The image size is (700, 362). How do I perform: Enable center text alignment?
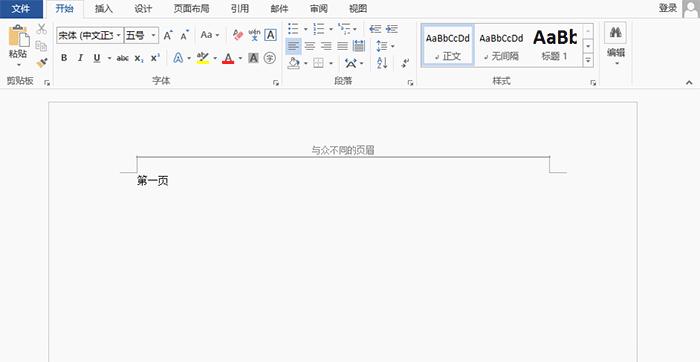click(x=310, y=46)
